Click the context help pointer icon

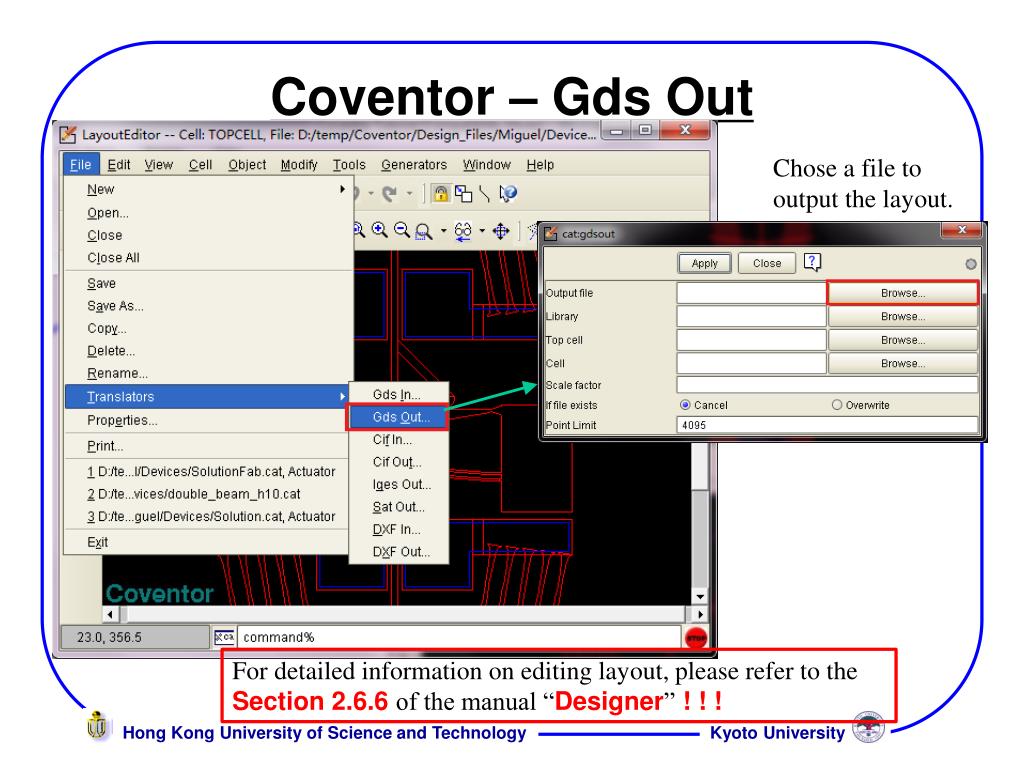(507, 193)
